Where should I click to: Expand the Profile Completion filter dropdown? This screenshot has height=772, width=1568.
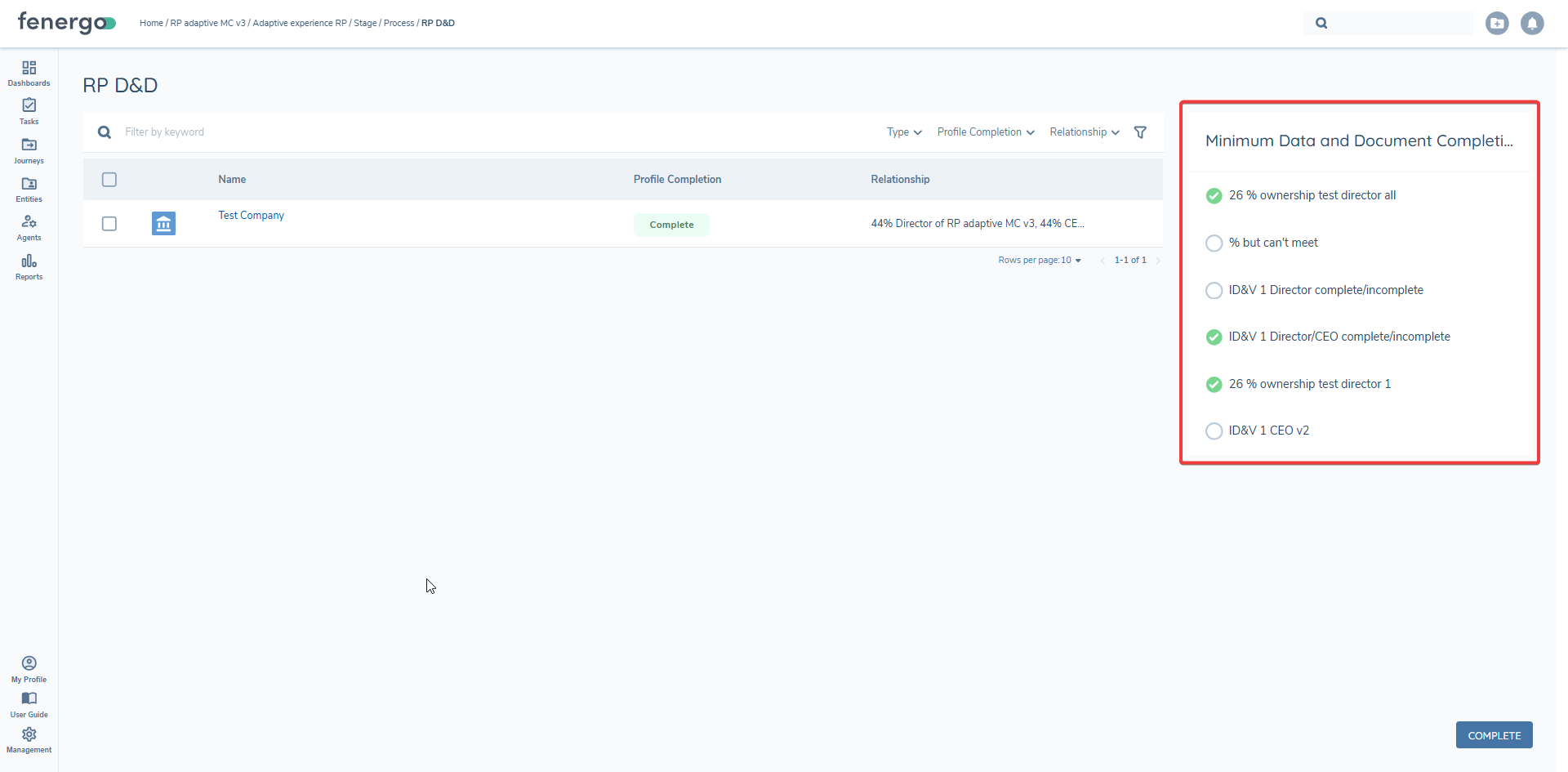[x=986, y=132]
